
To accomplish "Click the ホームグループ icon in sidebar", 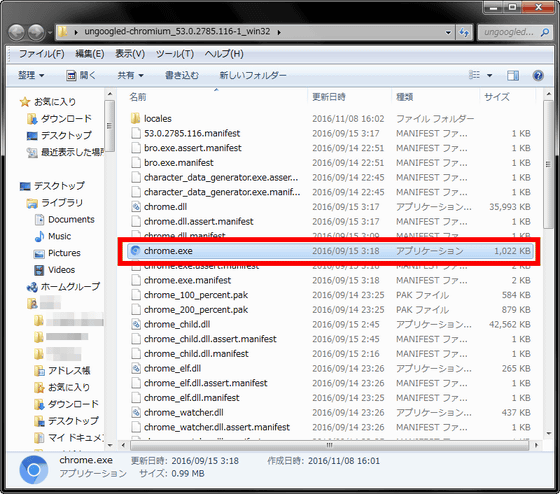I will [32, 286].
